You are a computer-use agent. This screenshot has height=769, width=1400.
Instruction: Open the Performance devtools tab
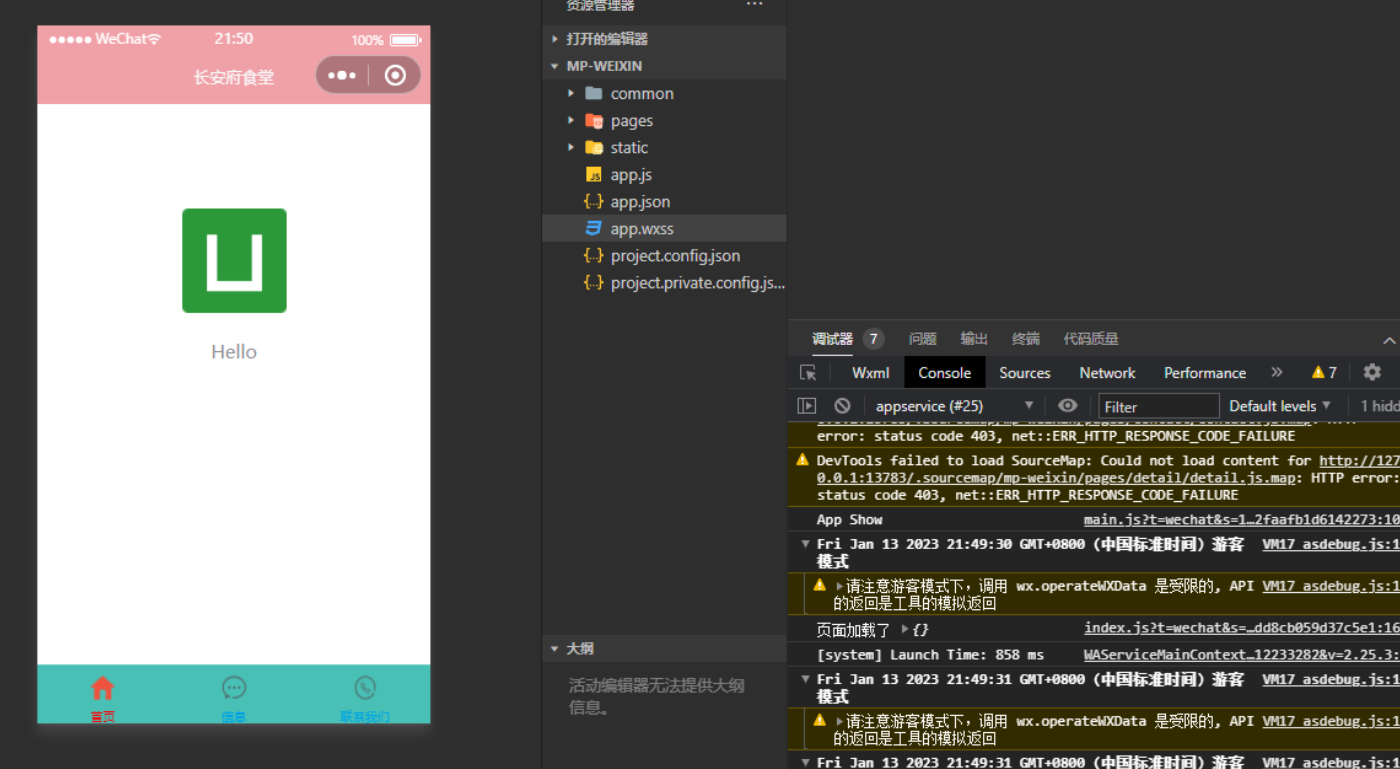pyautogui.click(x=1205, y=373)
